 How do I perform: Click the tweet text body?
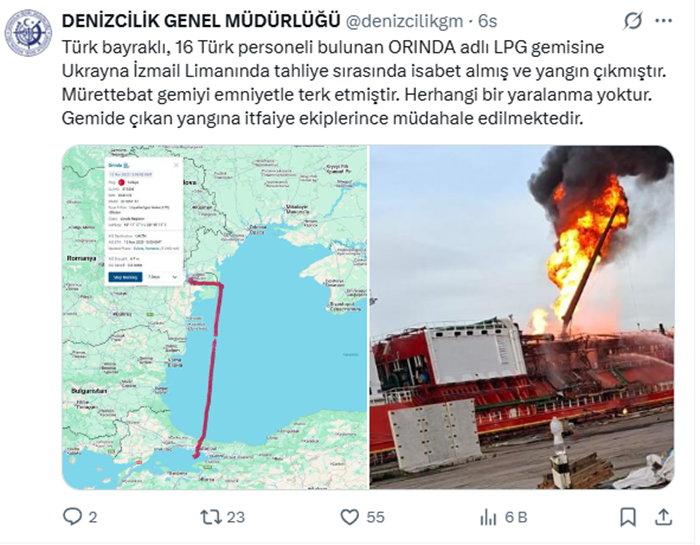pos(364,83)
